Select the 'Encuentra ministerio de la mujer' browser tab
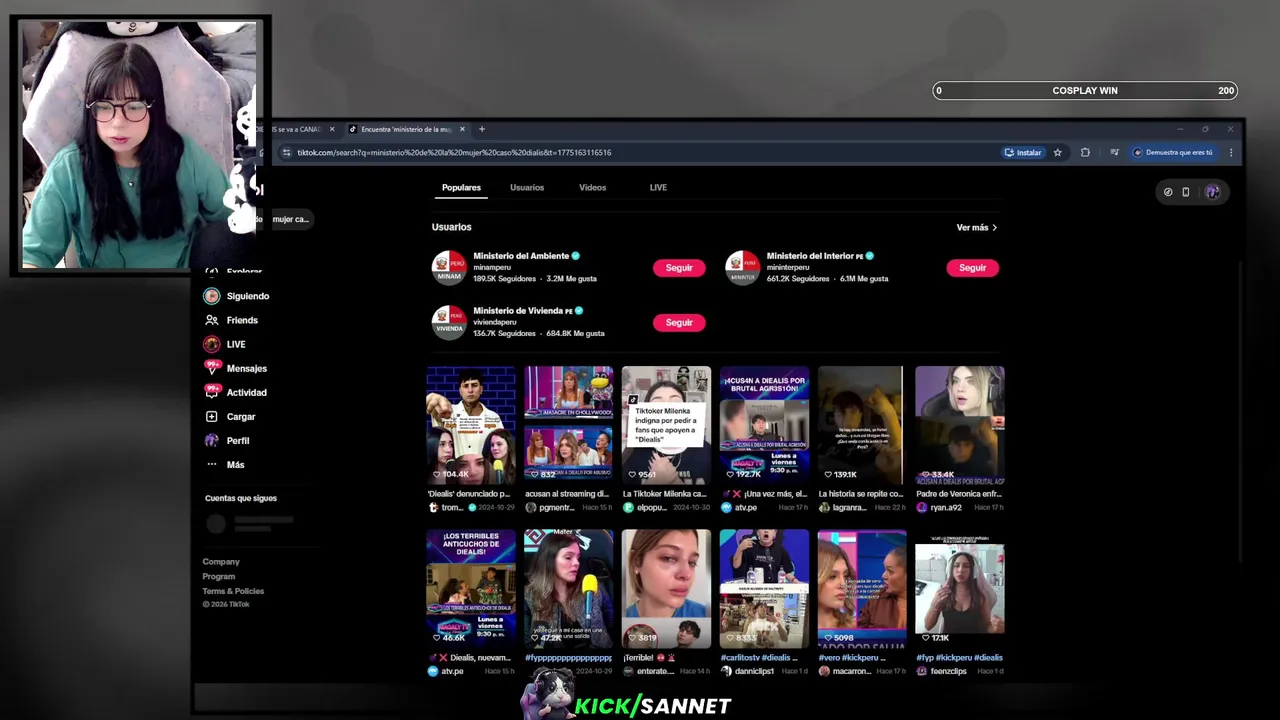1280x720 pixels. tap(406, 129)
